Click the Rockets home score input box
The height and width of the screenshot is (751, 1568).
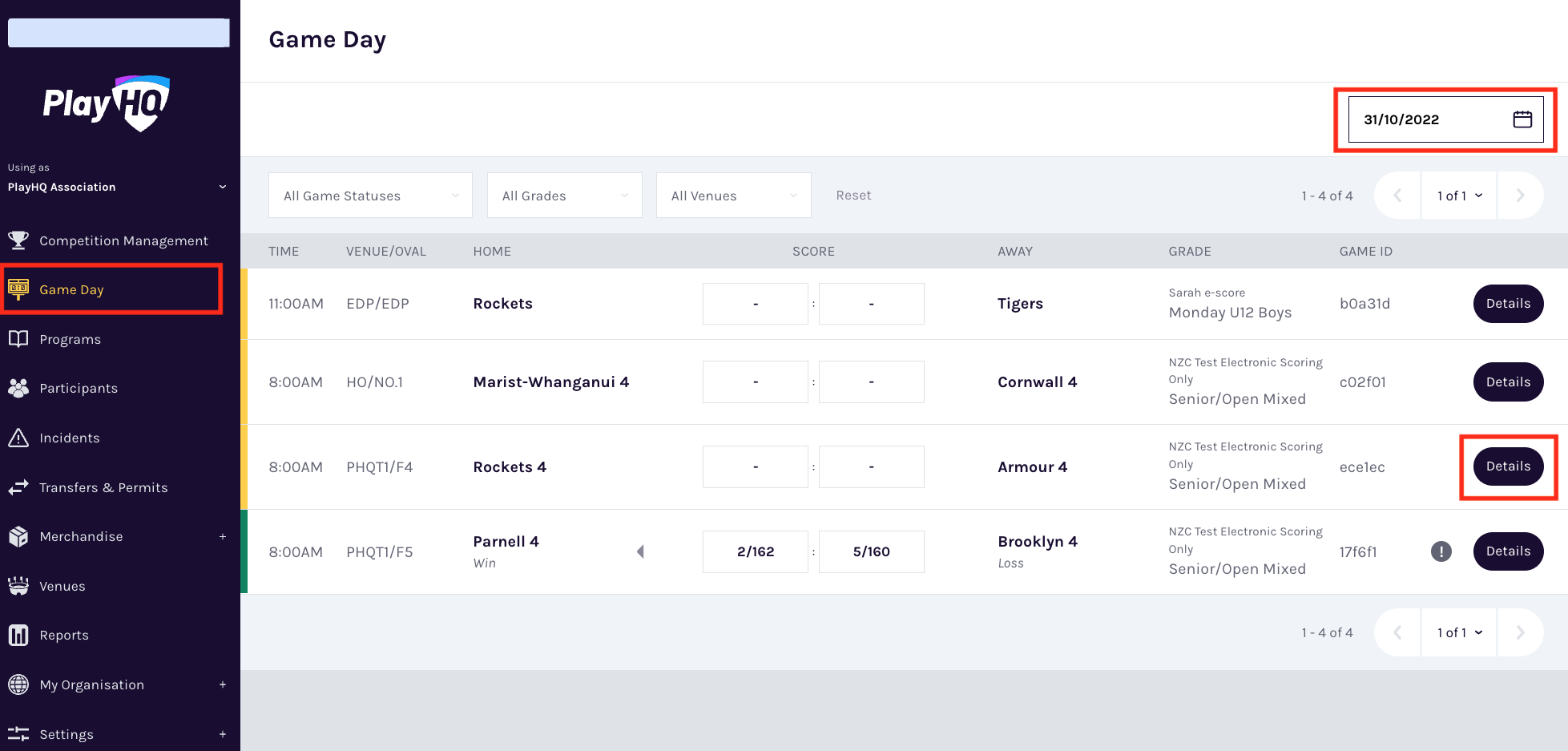(755, 304)
